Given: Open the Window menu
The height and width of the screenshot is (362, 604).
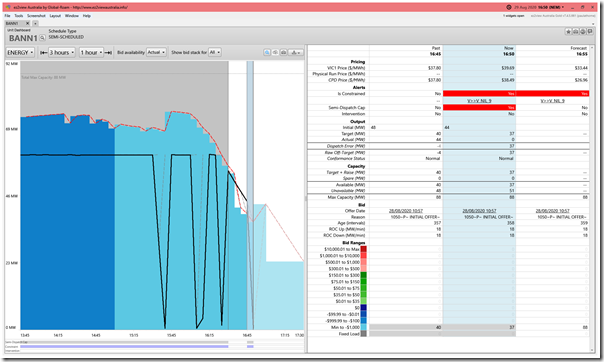Looking at the screenshot, I should pyautogui.click(x=72, y=16).
